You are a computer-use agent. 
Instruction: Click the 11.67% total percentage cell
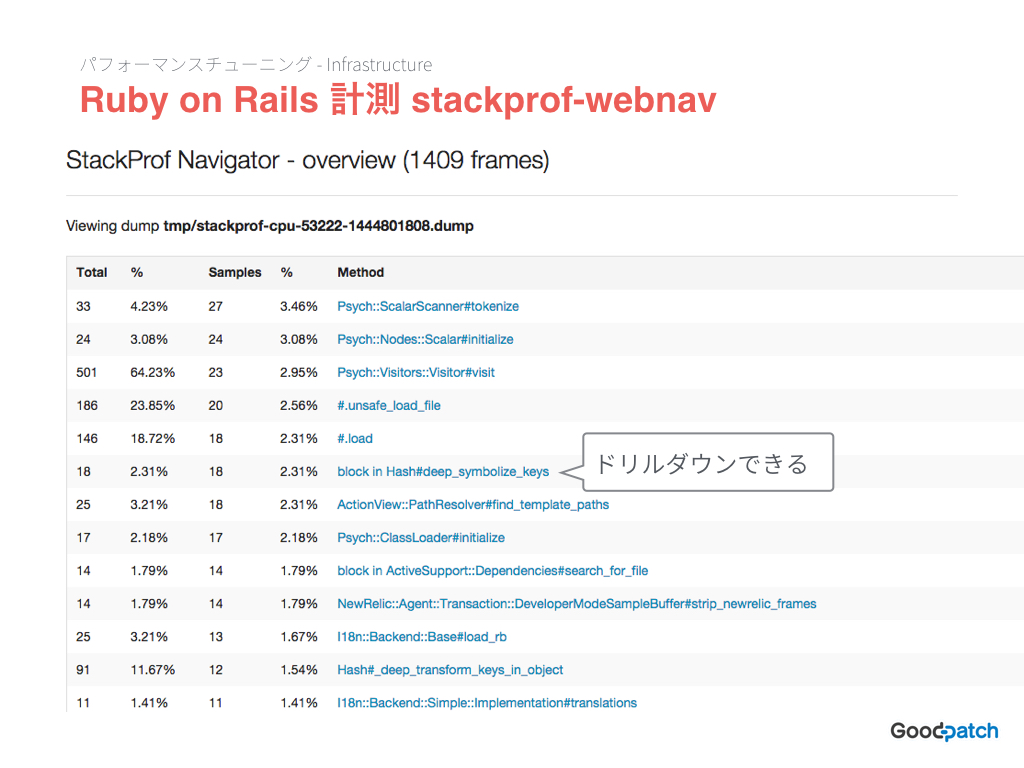click(152, 670)
